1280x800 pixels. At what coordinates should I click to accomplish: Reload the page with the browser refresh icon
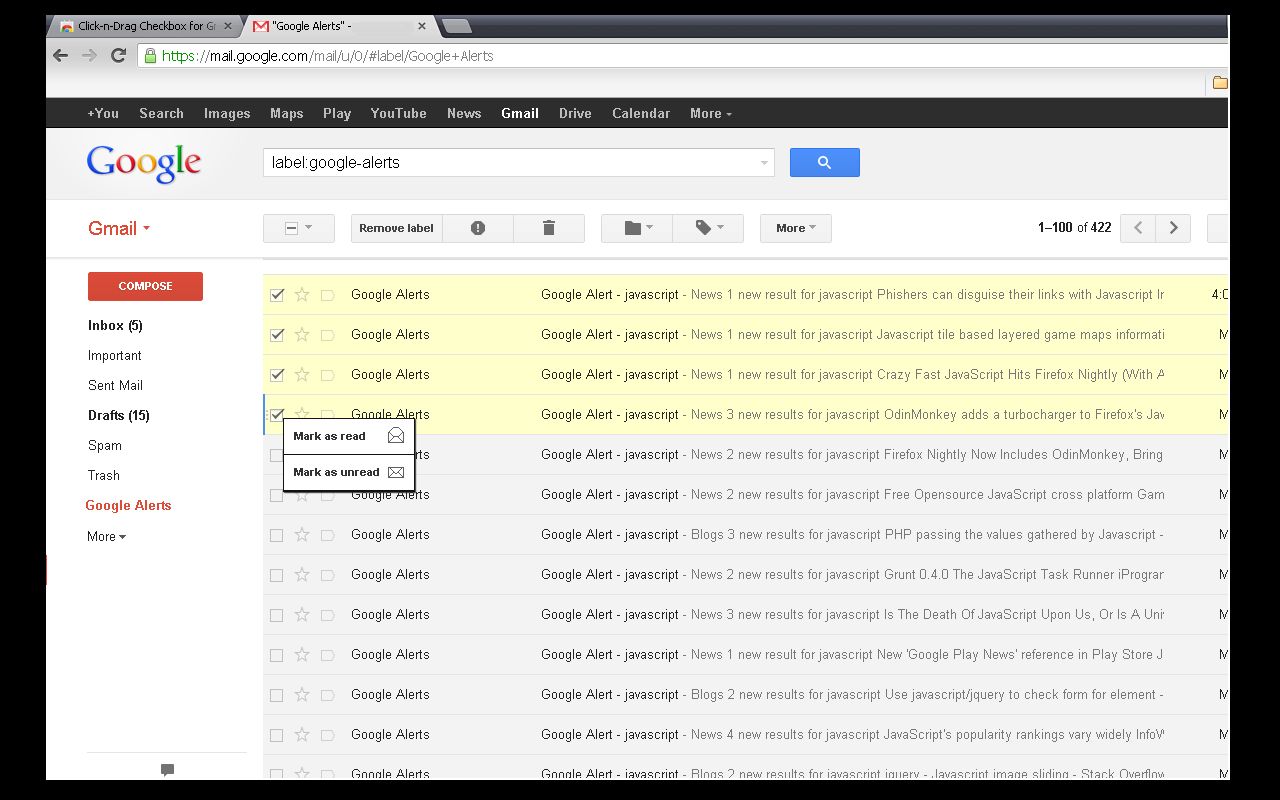(x=117, y=56)
